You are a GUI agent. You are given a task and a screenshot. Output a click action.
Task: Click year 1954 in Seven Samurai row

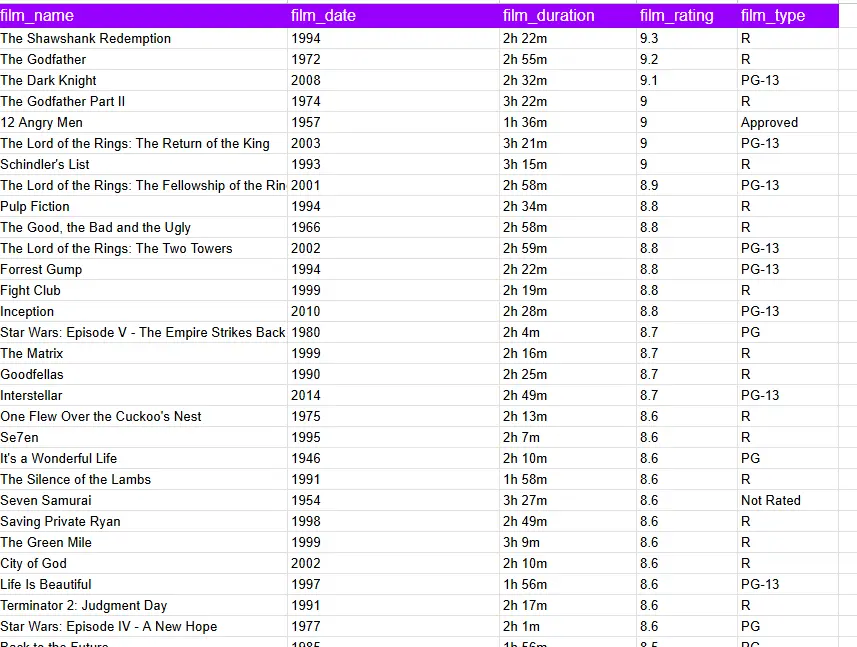[394, 501]
